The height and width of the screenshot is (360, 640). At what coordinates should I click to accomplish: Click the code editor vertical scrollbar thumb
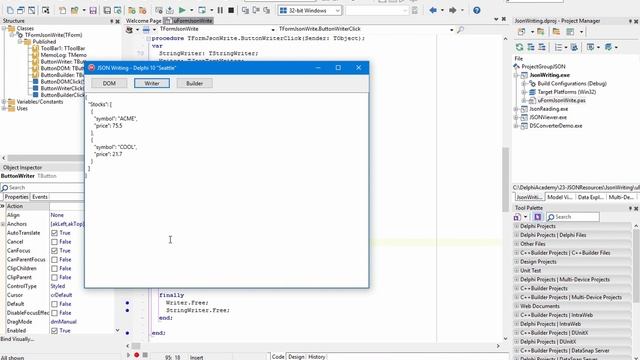point(505,179)
